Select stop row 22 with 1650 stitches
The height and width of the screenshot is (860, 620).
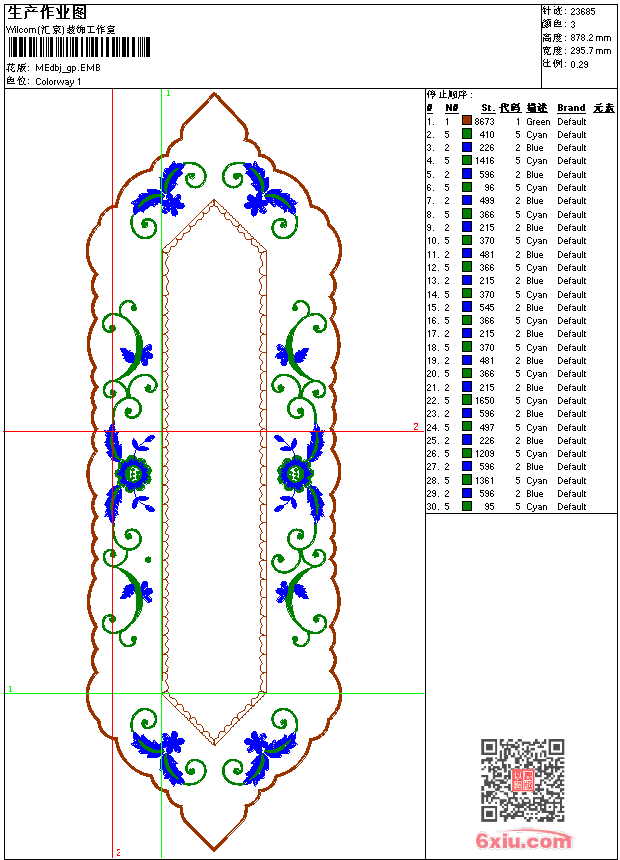click(x=521, y=400)
